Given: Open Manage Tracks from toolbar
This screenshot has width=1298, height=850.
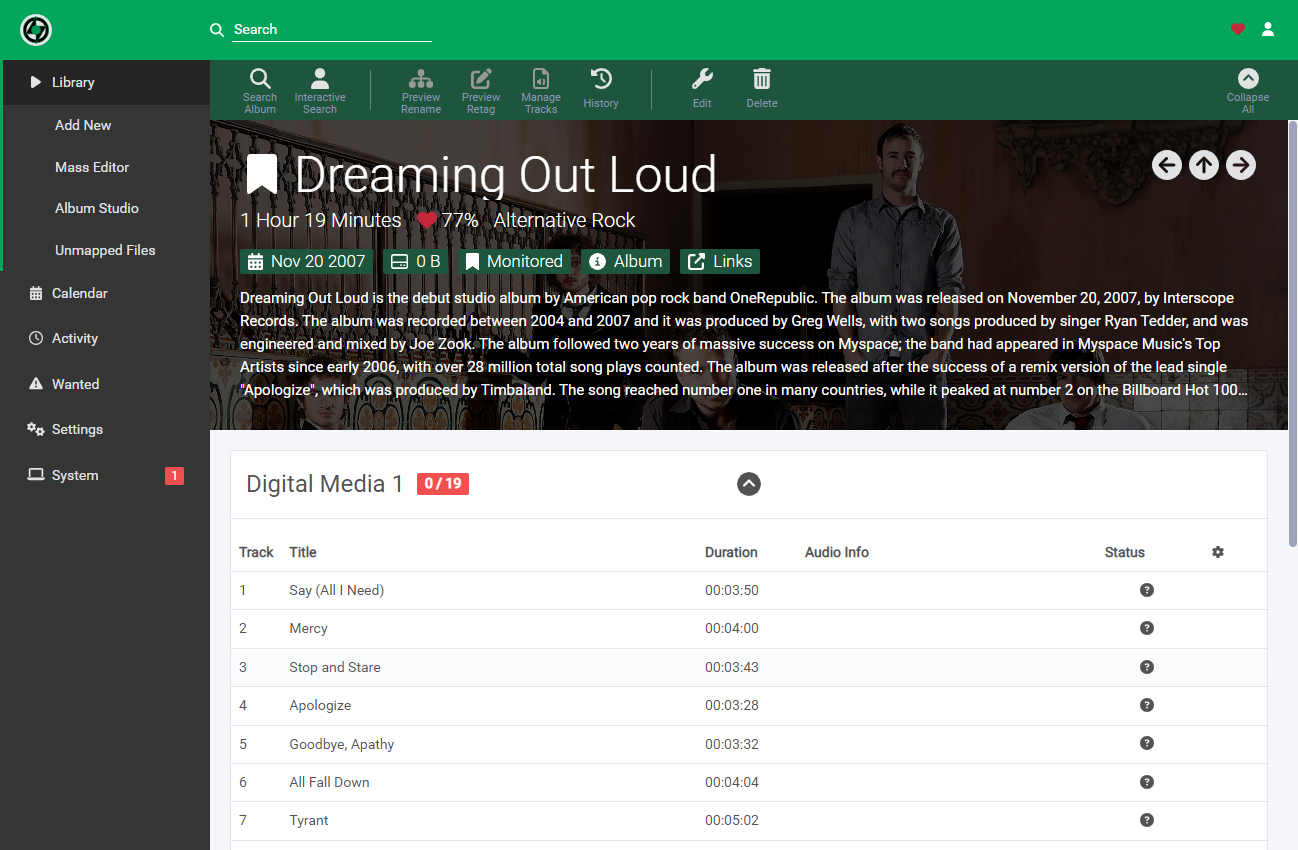Looking at the screenshot, I should click(541, 91).
